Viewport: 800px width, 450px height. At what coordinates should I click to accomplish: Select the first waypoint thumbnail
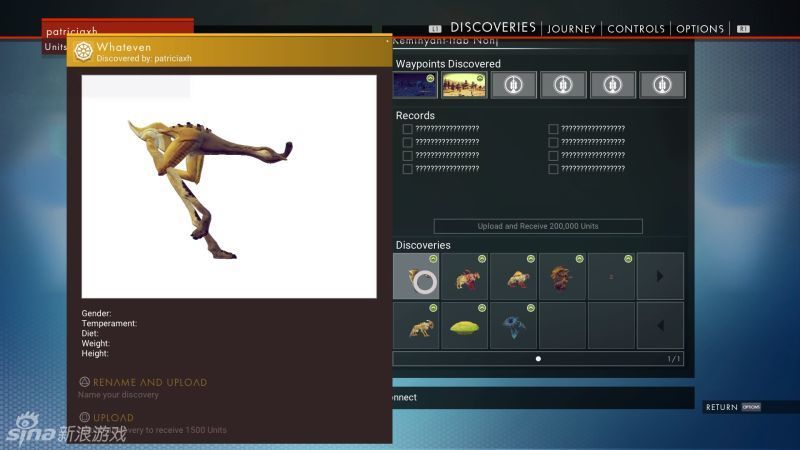pos(415,85)
